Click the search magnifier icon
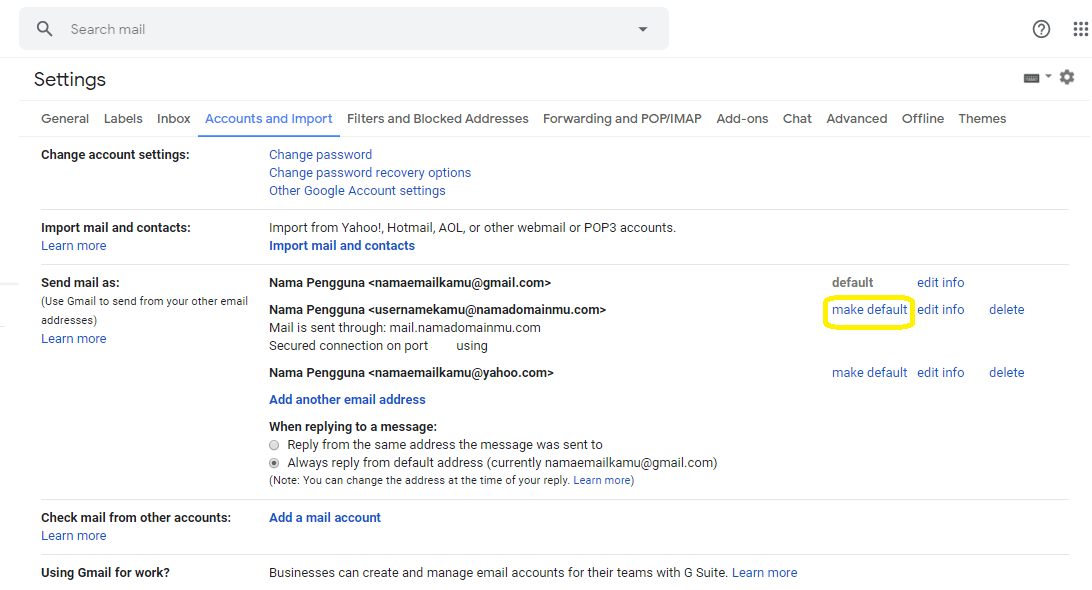1092x590 pixels. coord(44,29)
